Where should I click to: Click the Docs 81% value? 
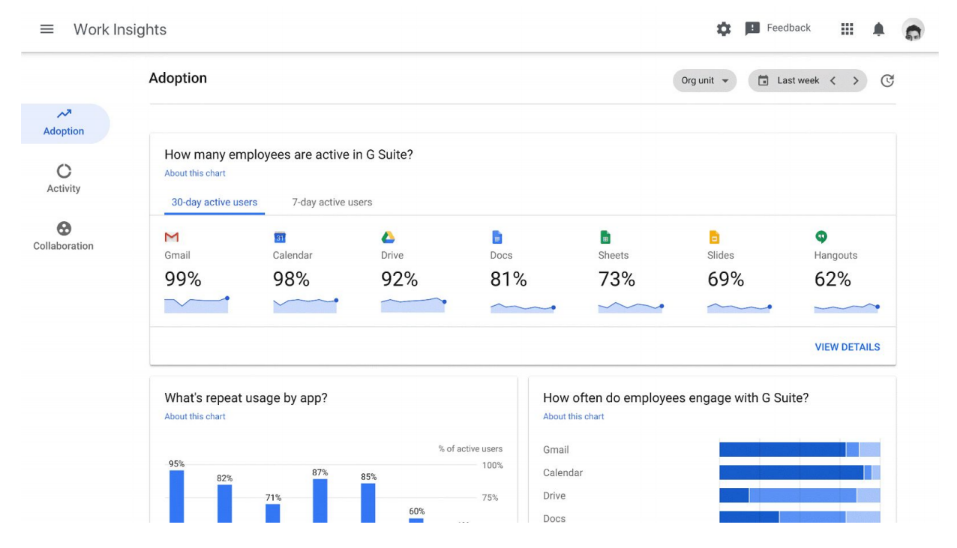pos(508,279)
